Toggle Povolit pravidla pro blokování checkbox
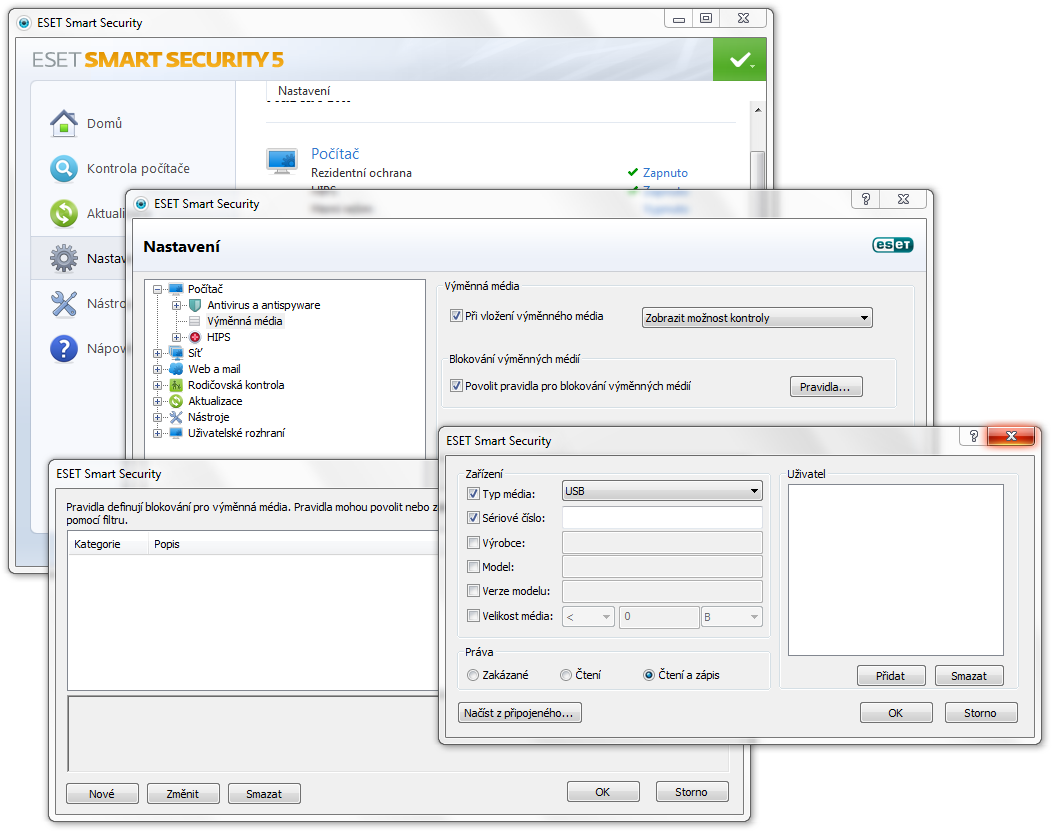 pyautogui.click(x=457, y=386)
